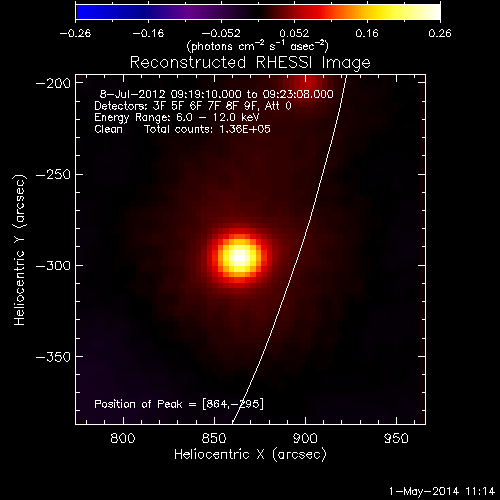
Task: Click the 1-May-2014 11:14 timestamp
Action: coord(442,491)
